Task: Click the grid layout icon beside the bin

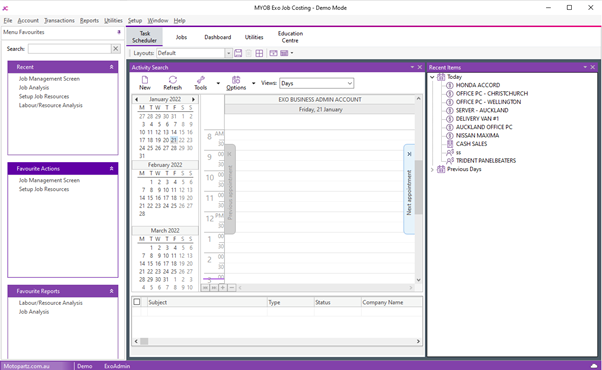Action: tap(259, 53)
